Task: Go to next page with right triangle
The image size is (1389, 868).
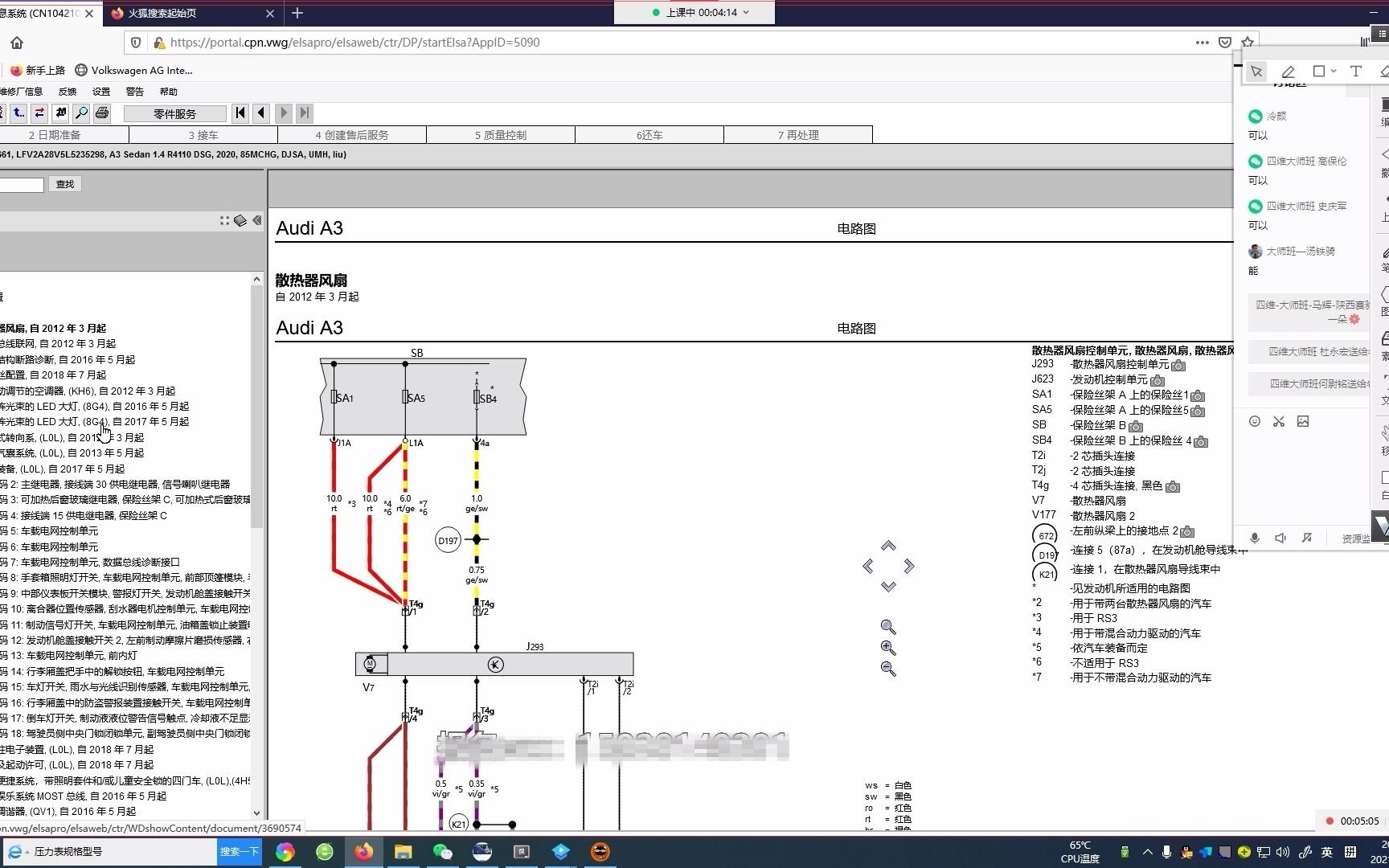Action: (x=283, y=113)
